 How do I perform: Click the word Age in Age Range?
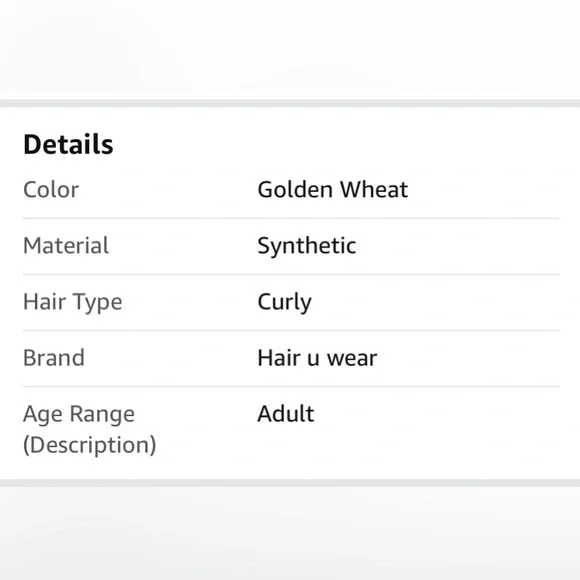pos(43,415)
